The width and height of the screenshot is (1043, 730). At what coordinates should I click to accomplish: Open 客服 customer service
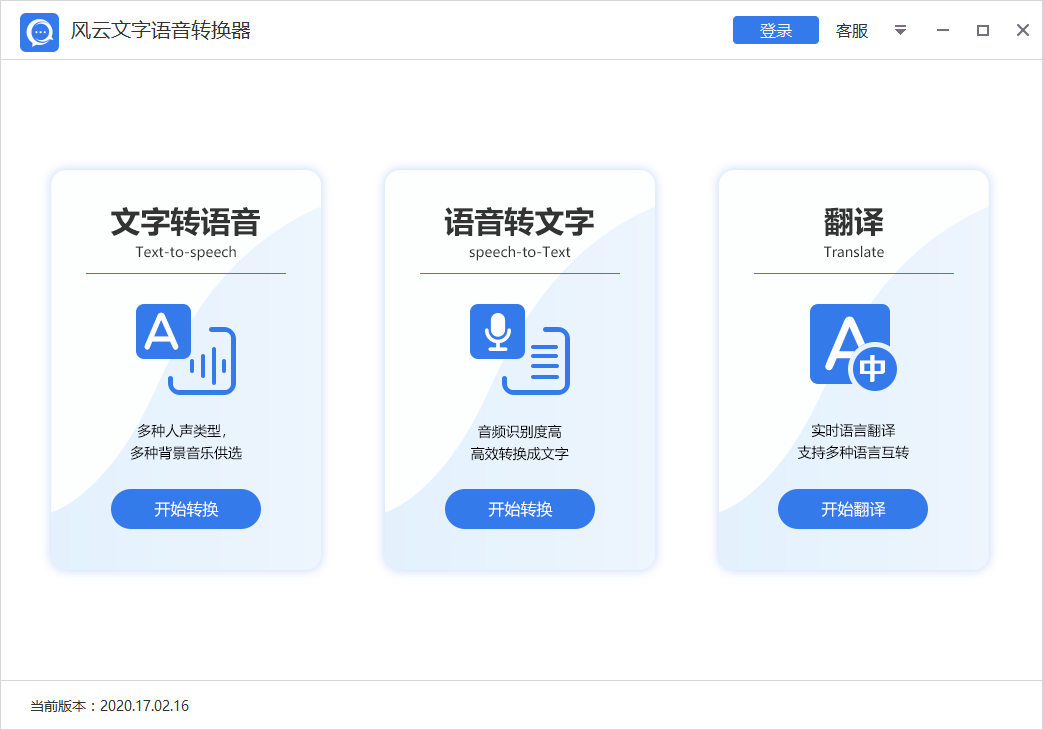851,30
